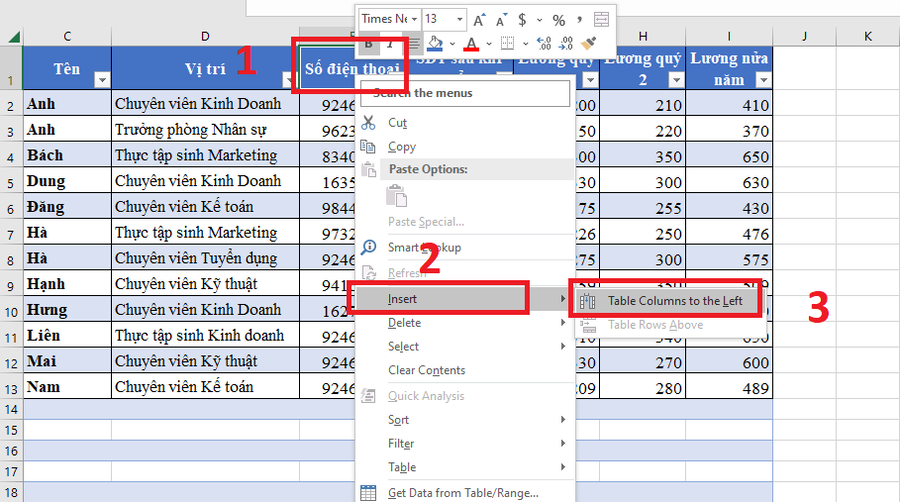Click the value 476 in Lương nửa năm

coord(729,234)
